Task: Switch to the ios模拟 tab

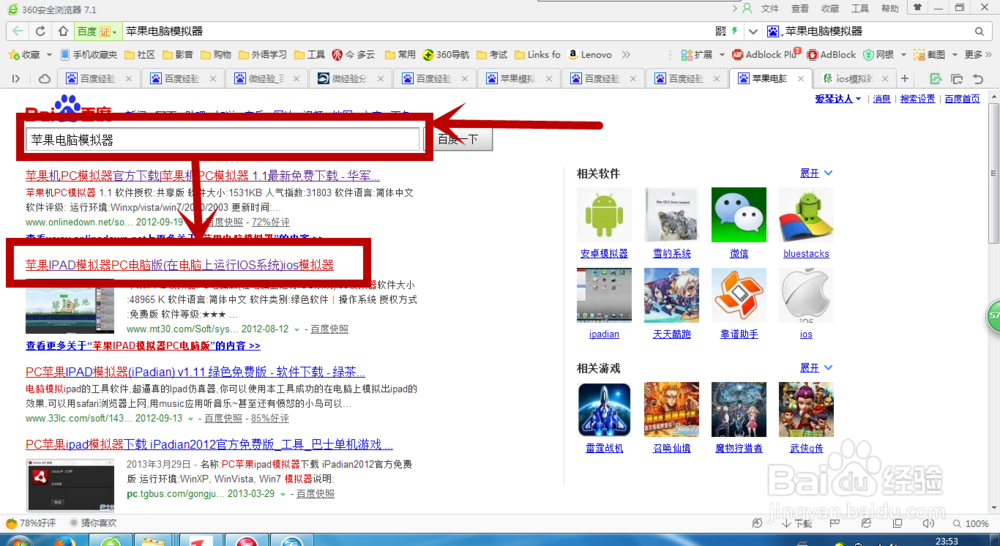Action: (856, 78)
